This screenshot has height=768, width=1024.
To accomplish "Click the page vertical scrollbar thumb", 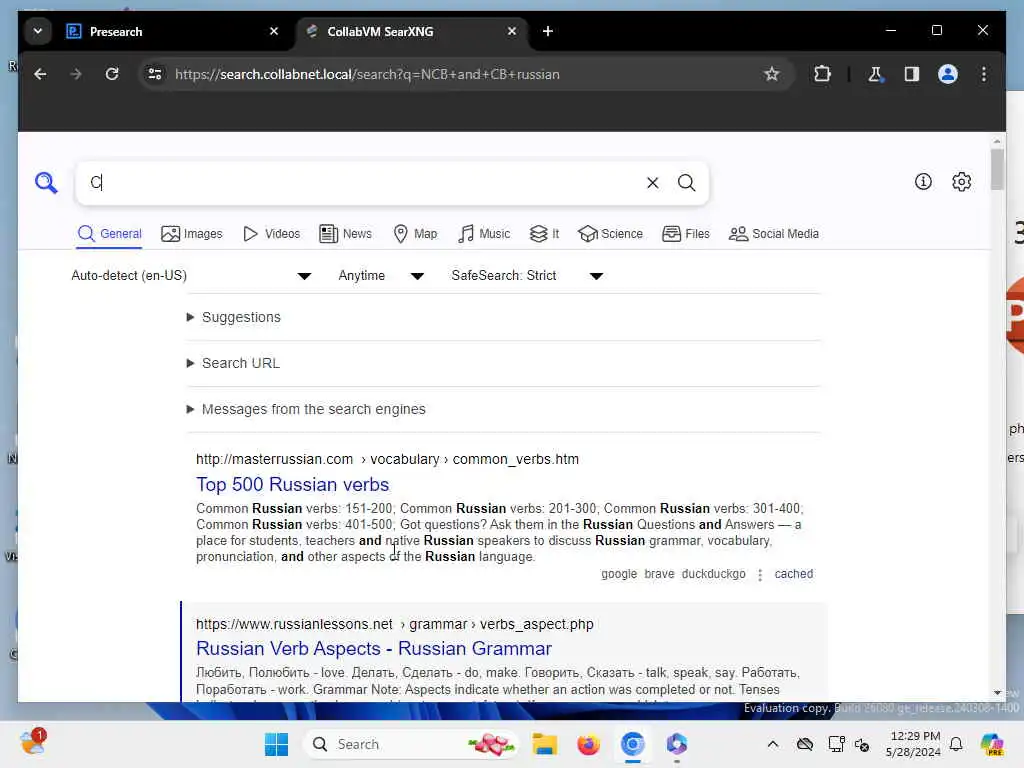I will click(997, 169).
